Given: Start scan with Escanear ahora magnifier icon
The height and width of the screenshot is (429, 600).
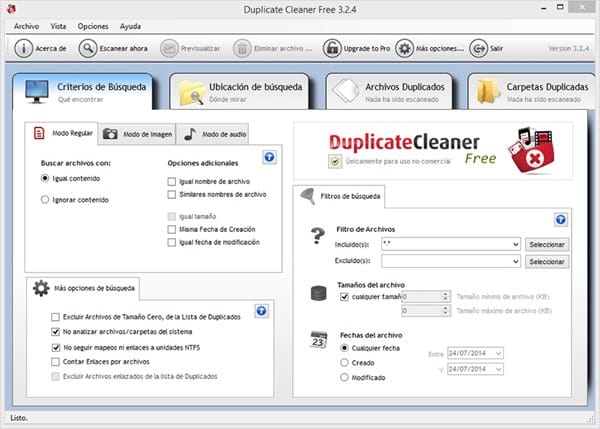Looking at the screenshot, I should [x=88, y=49].
